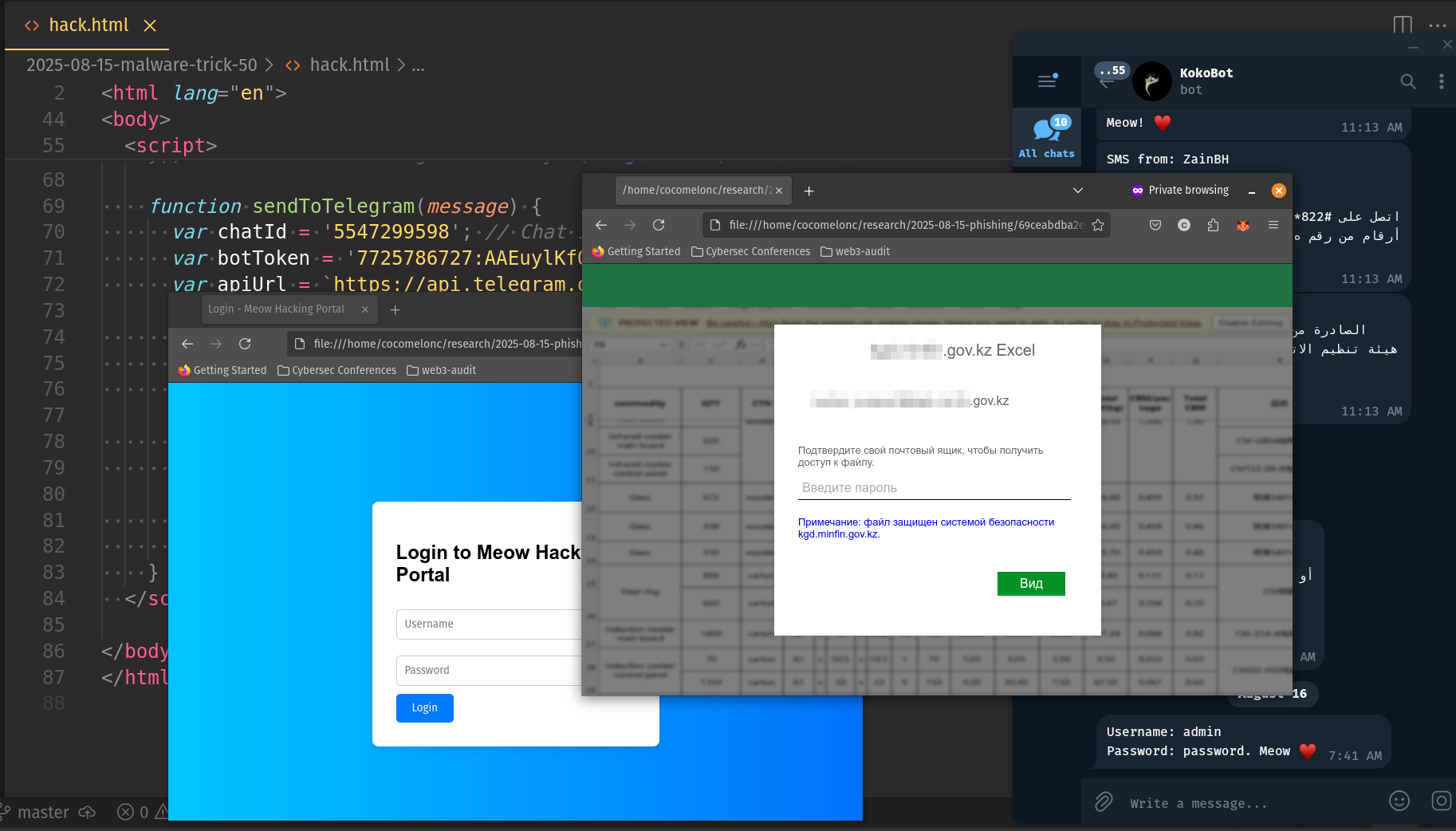Open Cybersec Conferences bookmark folder in private window
Viewport: 1456px width, 831px height.
[x=750, y=251]
